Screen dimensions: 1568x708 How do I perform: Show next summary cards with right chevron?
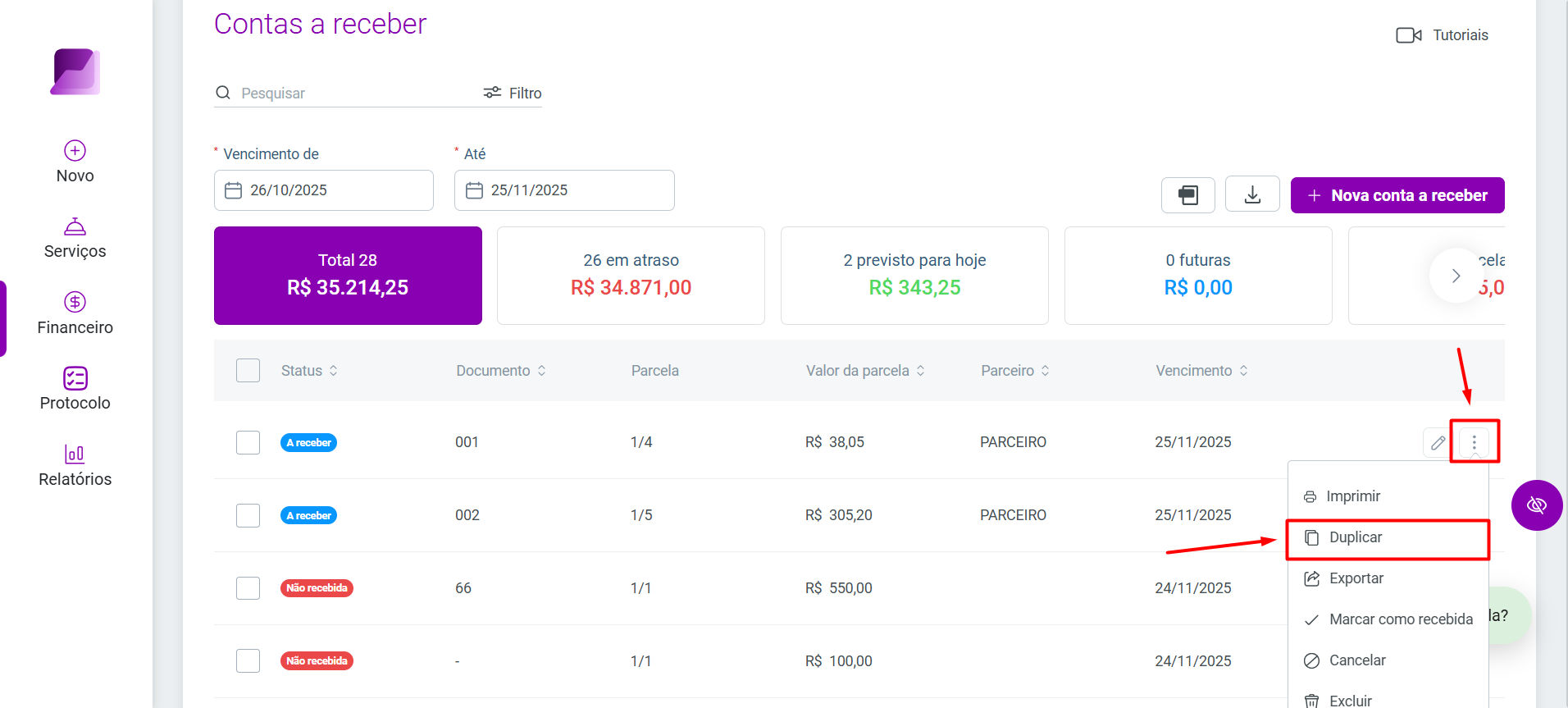click(1456, 276)
